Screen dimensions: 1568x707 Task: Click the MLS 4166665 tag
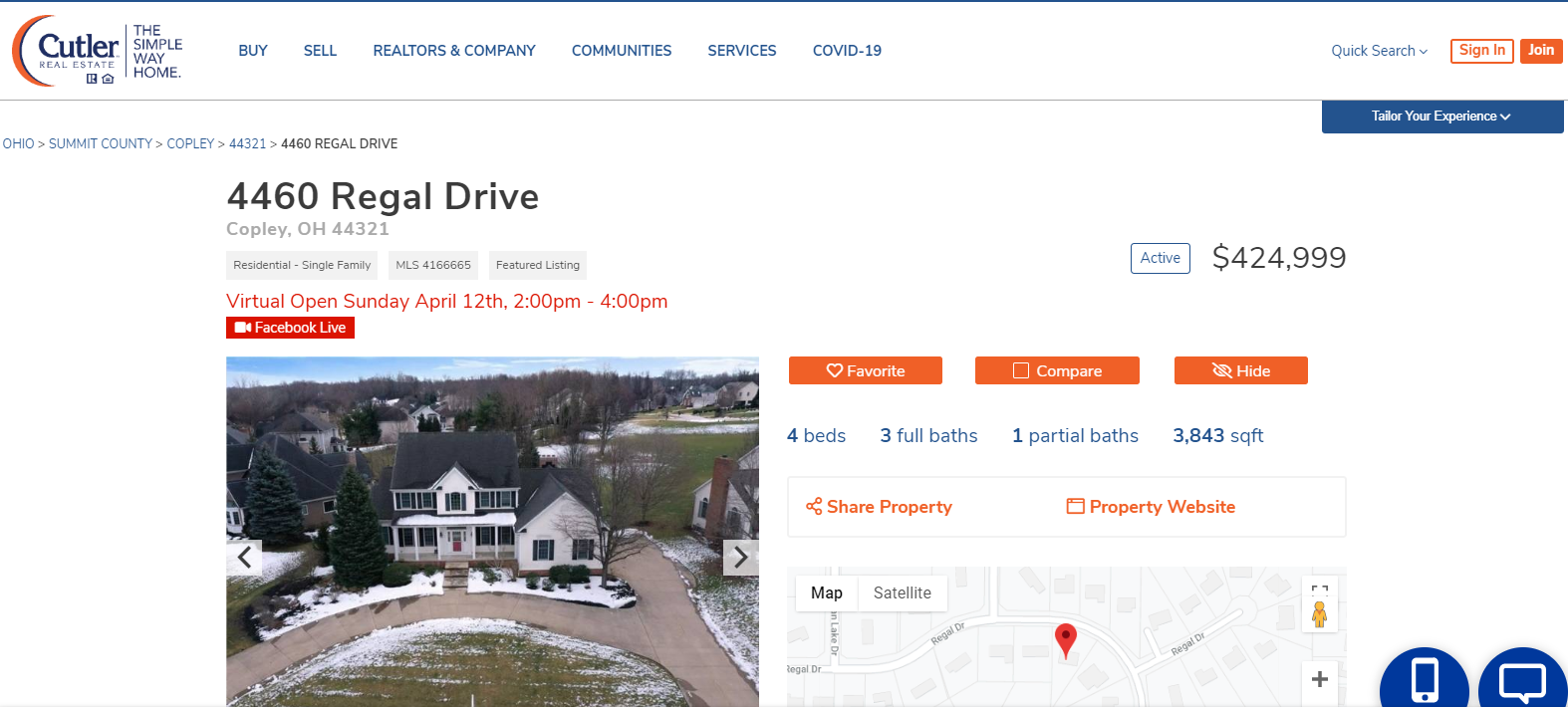433,265
